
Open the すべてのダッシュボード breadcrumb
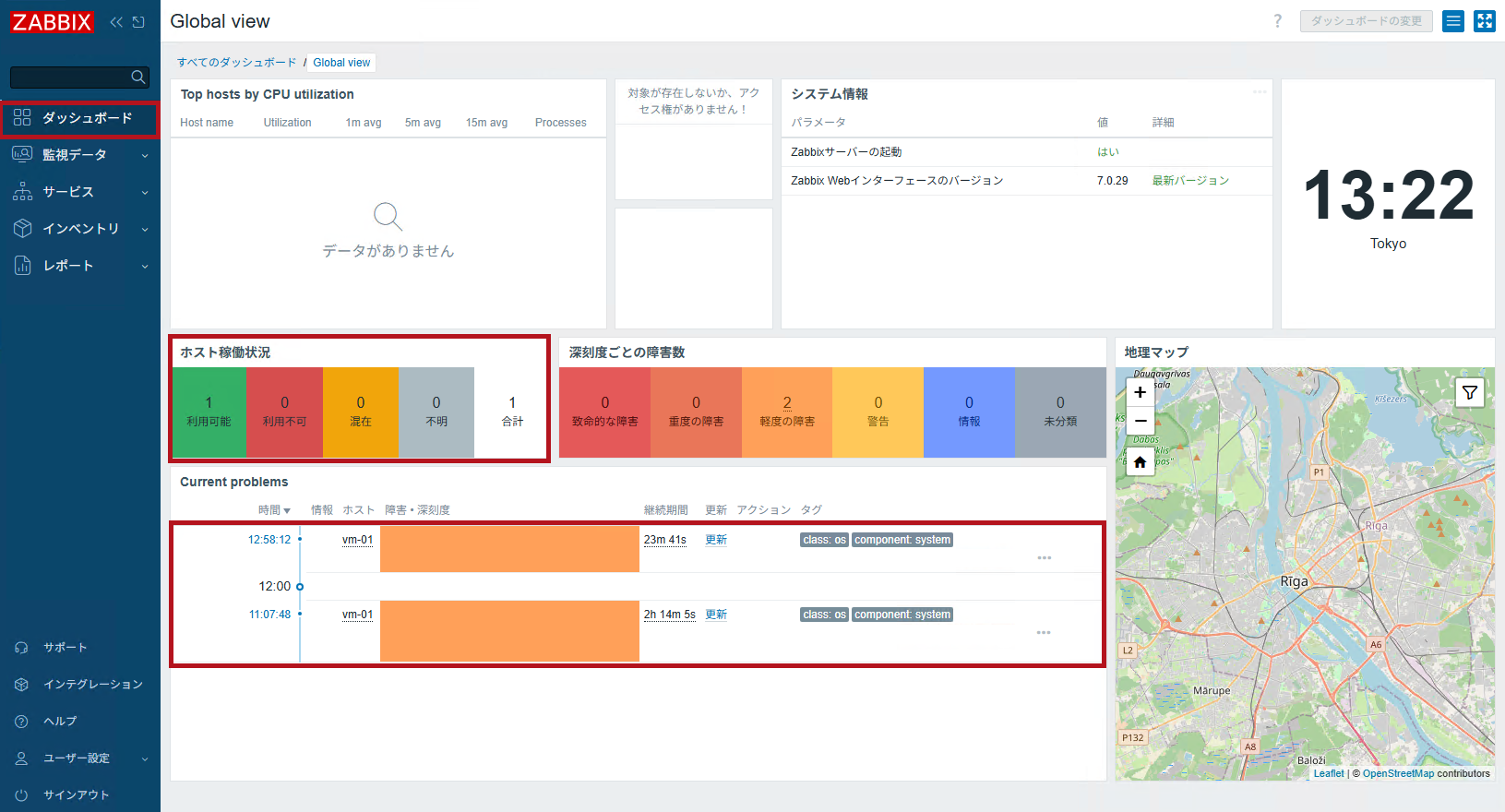(x=237, y=63)
